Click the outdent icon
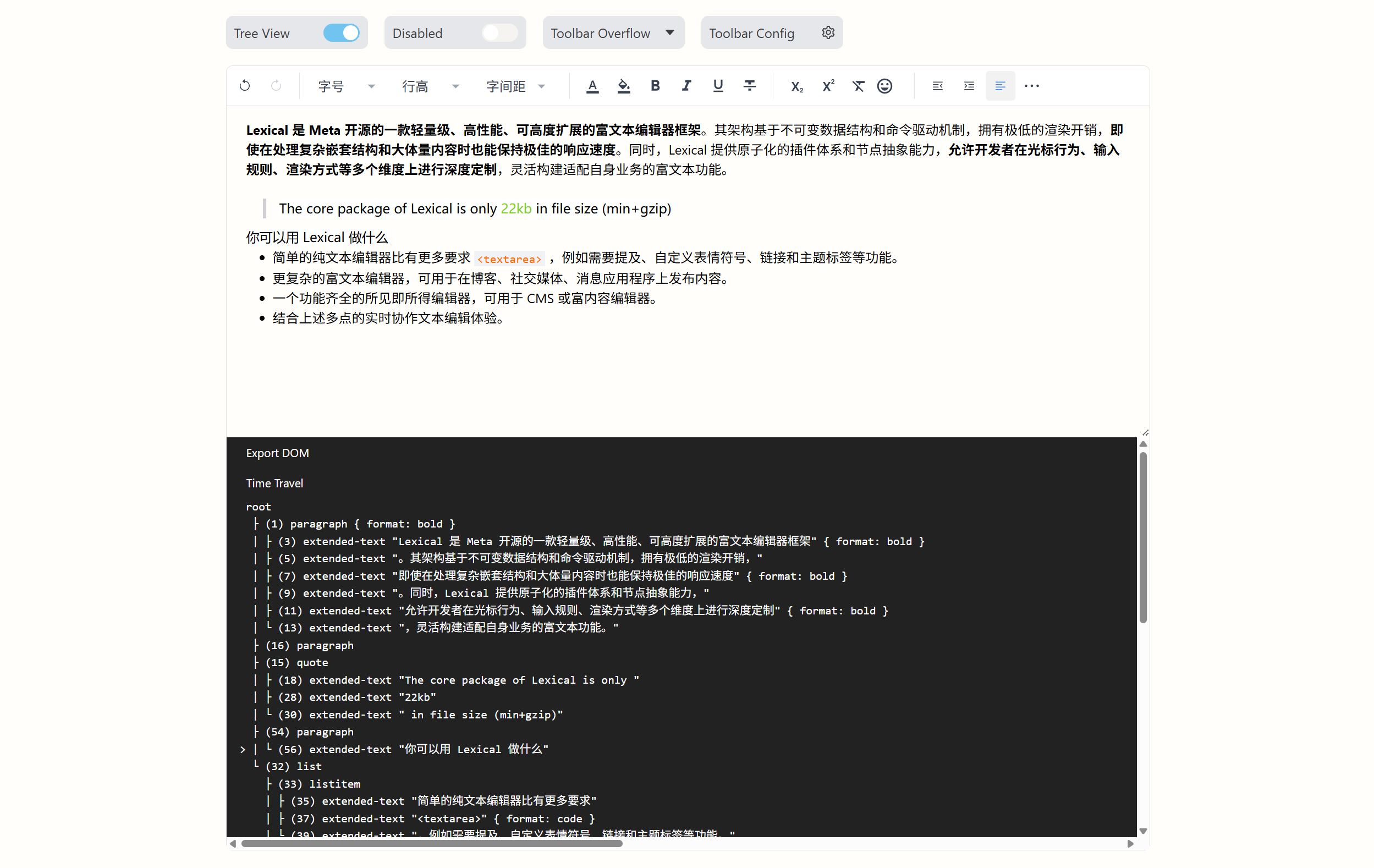The width and height of the screenshot is (1374, 868). coord(937,86)
